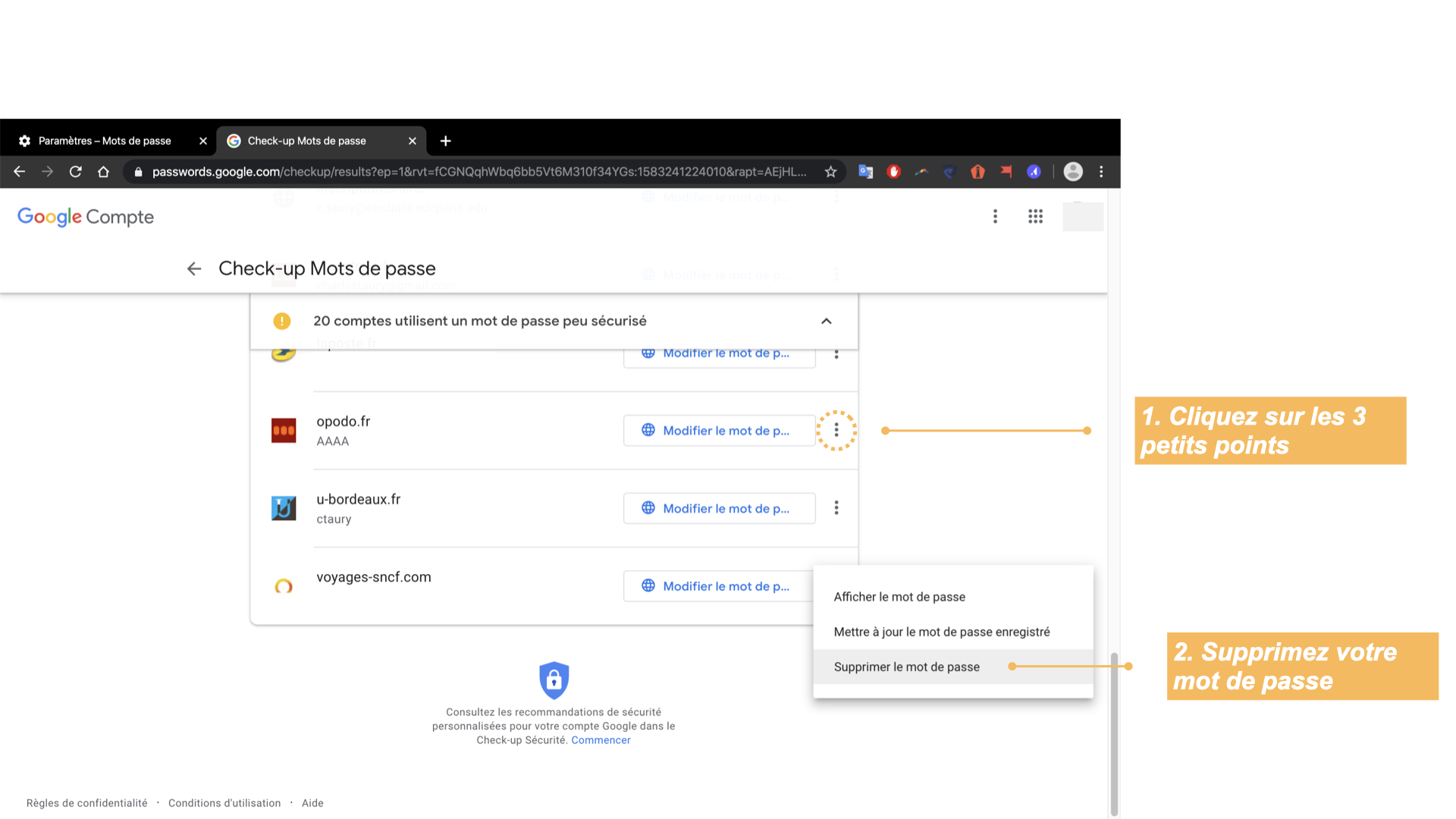Go to browser home page icon
Image resolution: width=1456 pixels, height=819 pixels.
[x=104, y=172]
